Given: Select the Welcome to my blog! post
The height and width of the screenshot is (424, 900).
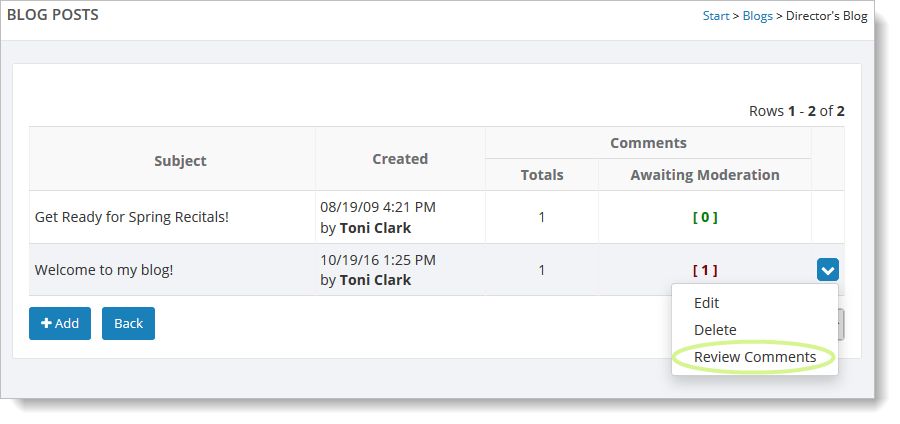Looking at the screenshot, I should [x=104, y=270].
